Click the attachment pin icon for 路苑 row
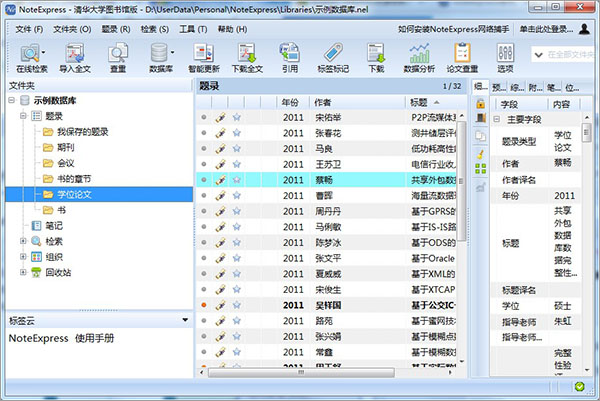Viewport: 600px width, 401px height. tap(220, 321)
